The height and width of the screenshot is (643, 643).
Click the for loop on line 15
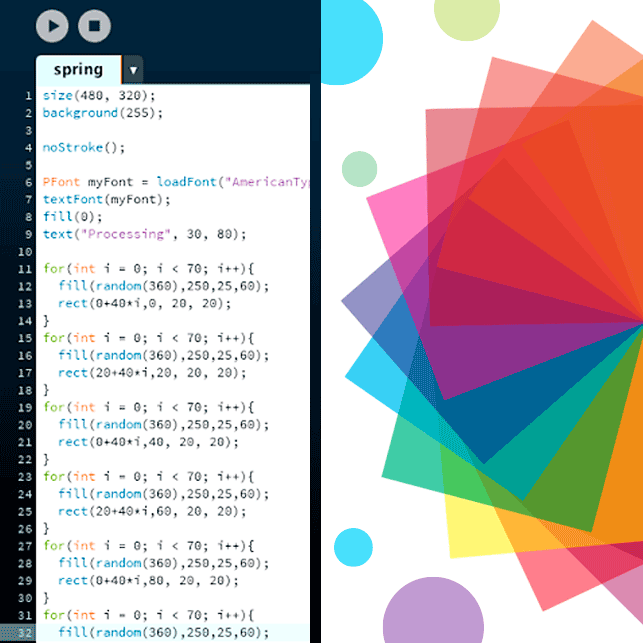click(148, 338)
